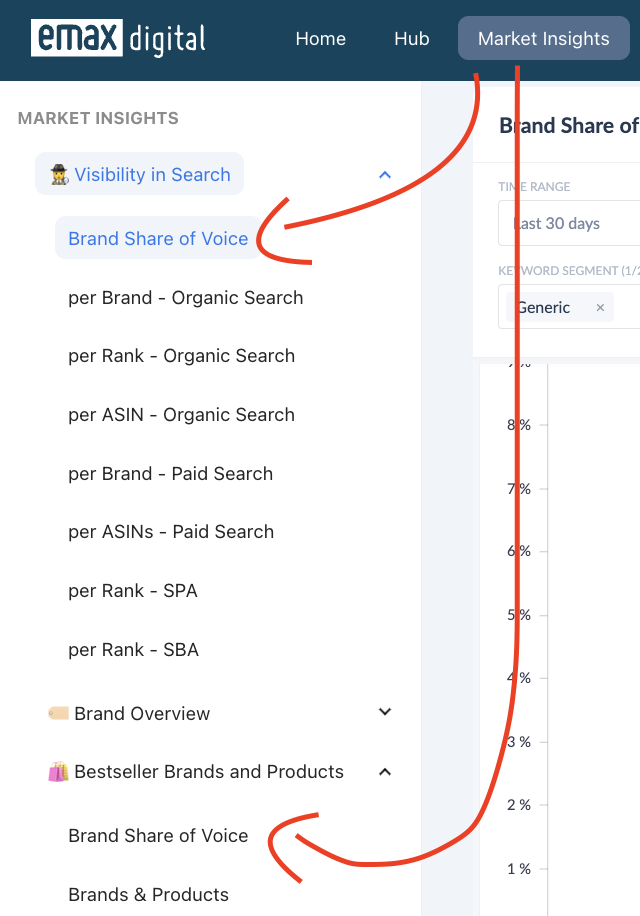Open per Brand - Paid Search
The image size is (640, 916).
171,474
